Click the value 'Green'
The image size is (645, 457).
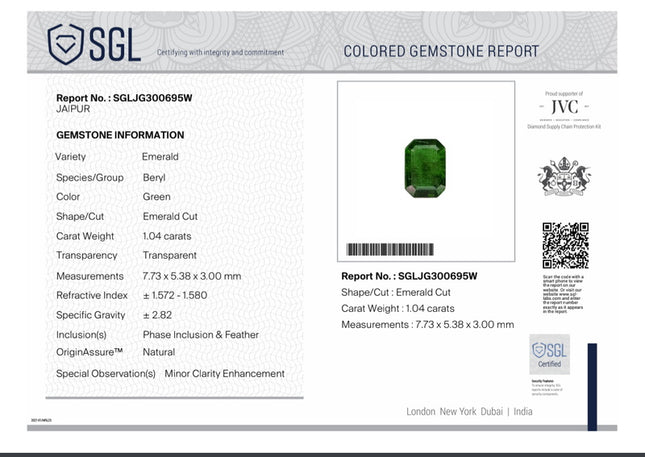[x=157, y=197]
